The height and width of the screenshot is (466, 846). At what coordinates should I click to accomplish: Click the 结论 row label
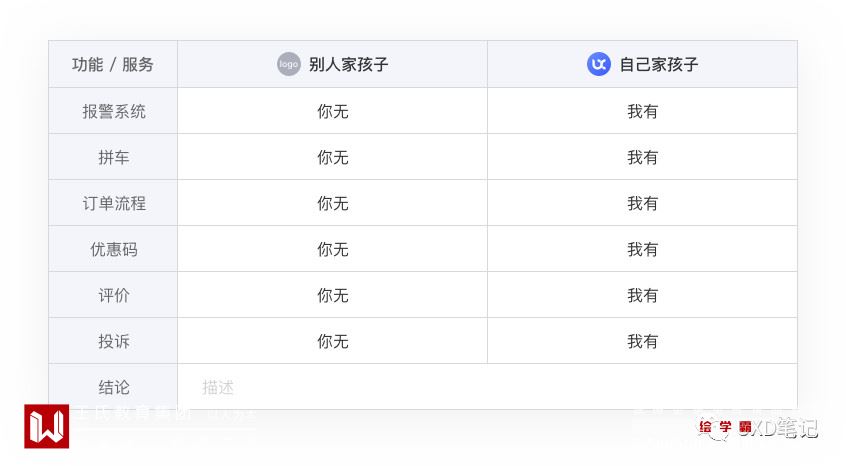(x=114, y=387)
